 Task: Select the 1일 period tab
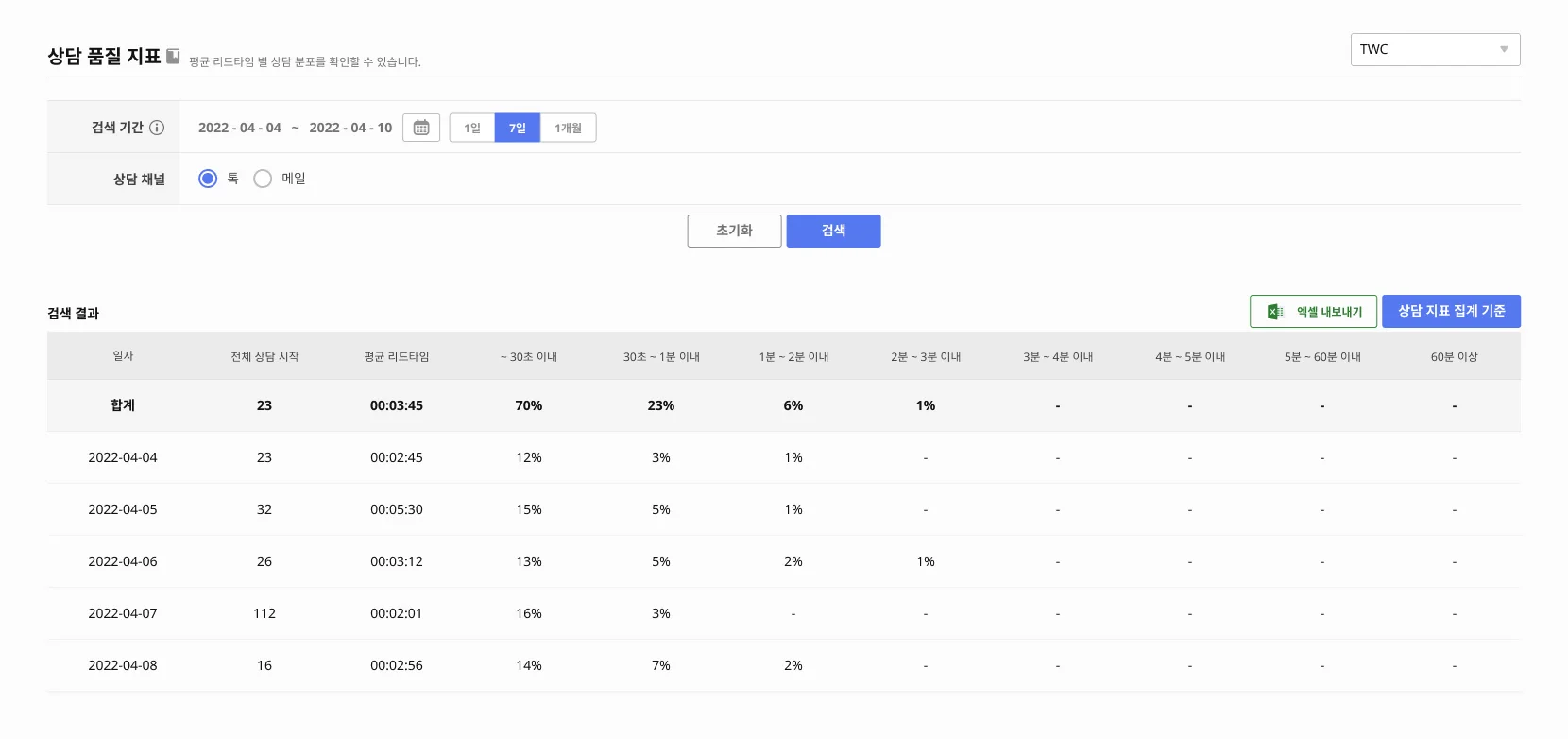point(472,128)
